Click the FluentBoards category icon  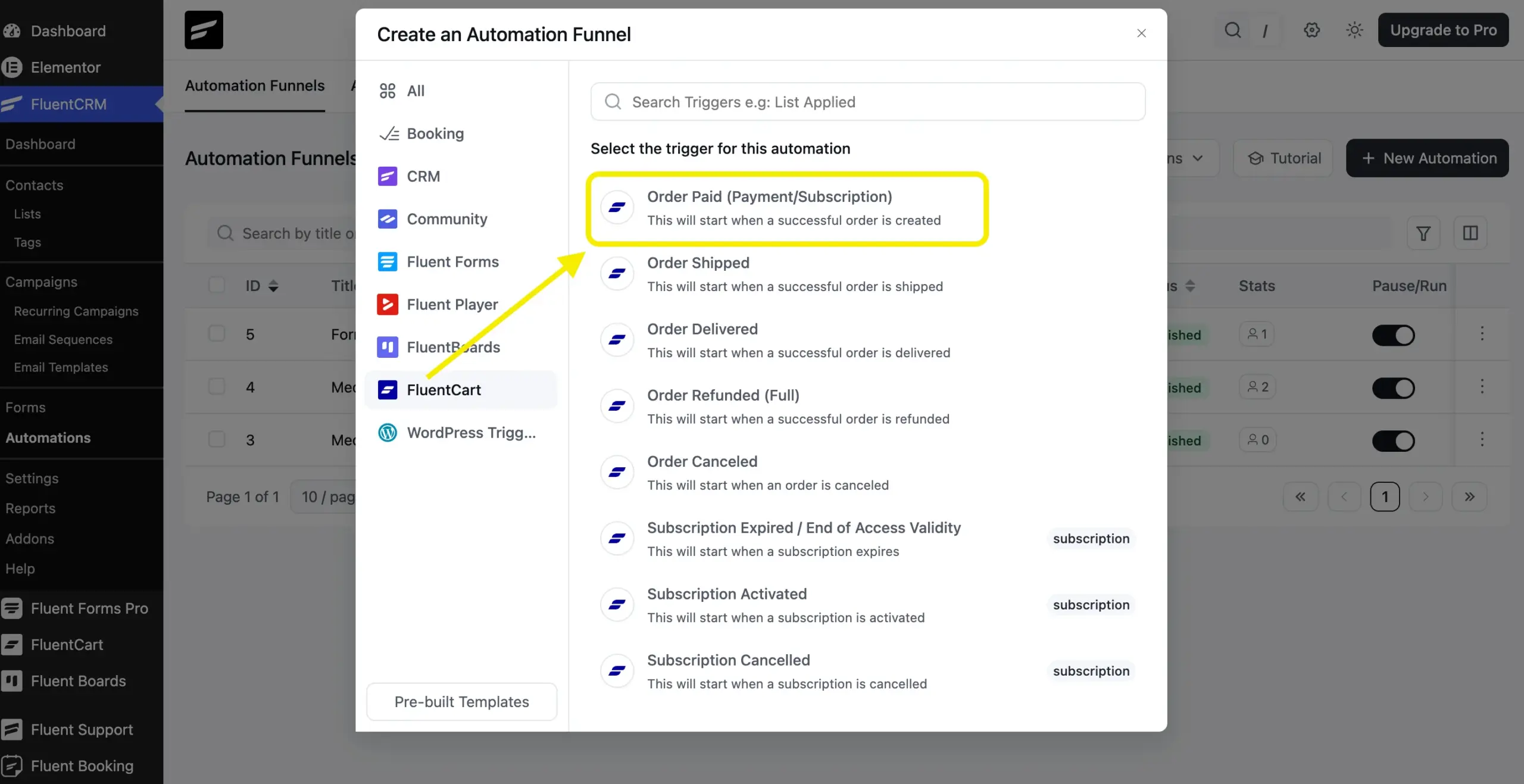[x=388, y=347]
